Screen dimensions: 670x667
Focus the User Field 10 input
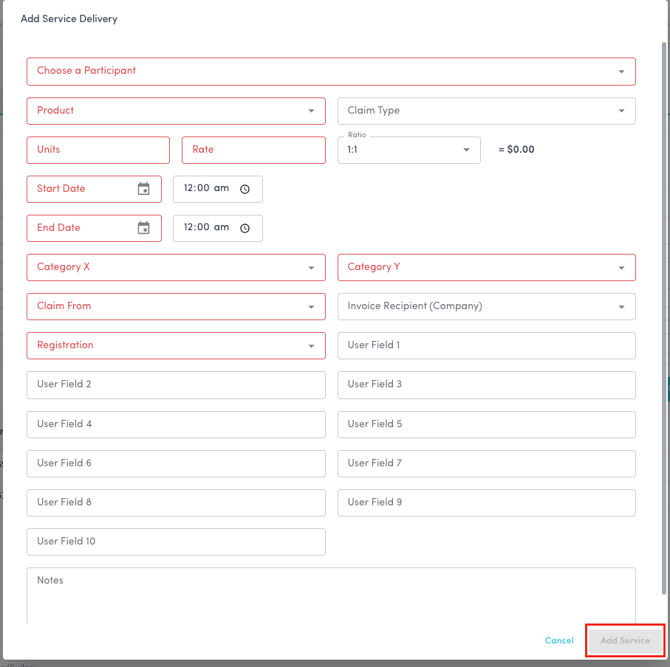176,542
